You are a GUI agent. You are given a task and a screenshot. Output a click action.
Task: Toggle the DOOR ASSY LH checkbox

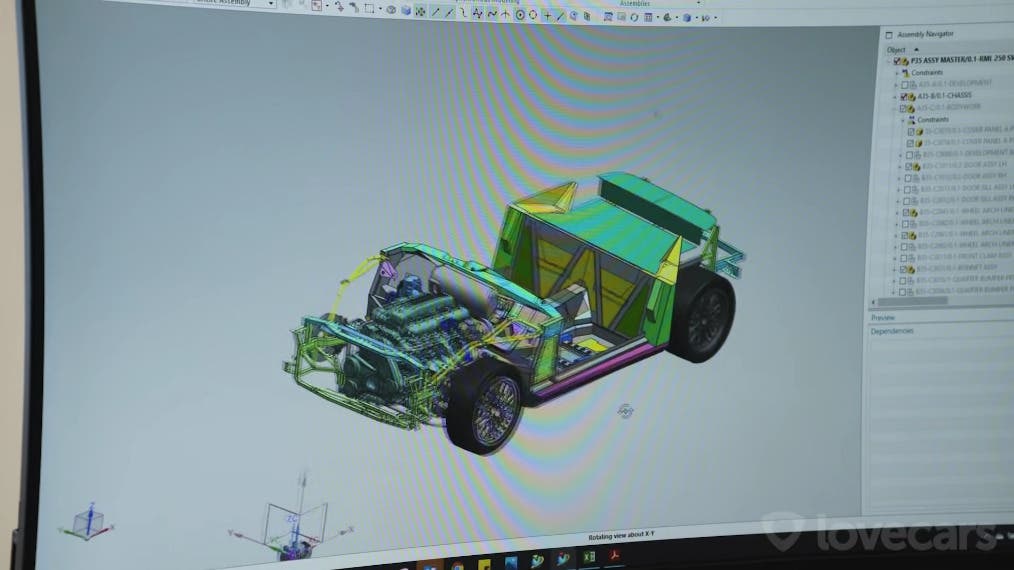pyautogui.click(x=908, y=166)
